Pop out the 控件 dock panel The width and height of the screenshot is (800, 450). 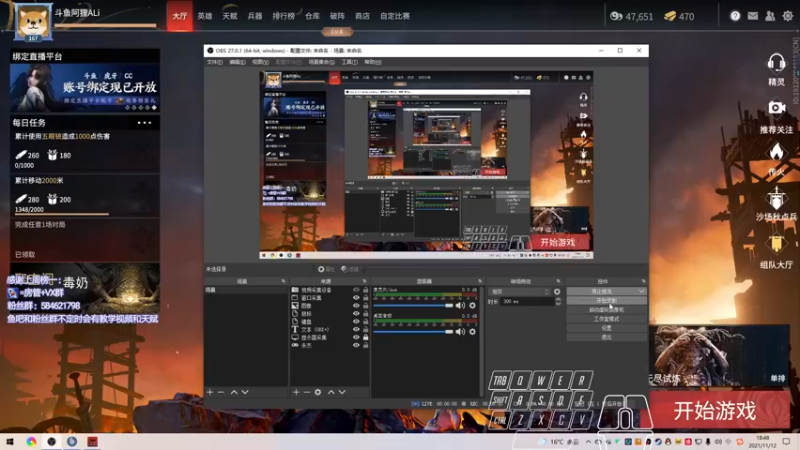[643, 281]
